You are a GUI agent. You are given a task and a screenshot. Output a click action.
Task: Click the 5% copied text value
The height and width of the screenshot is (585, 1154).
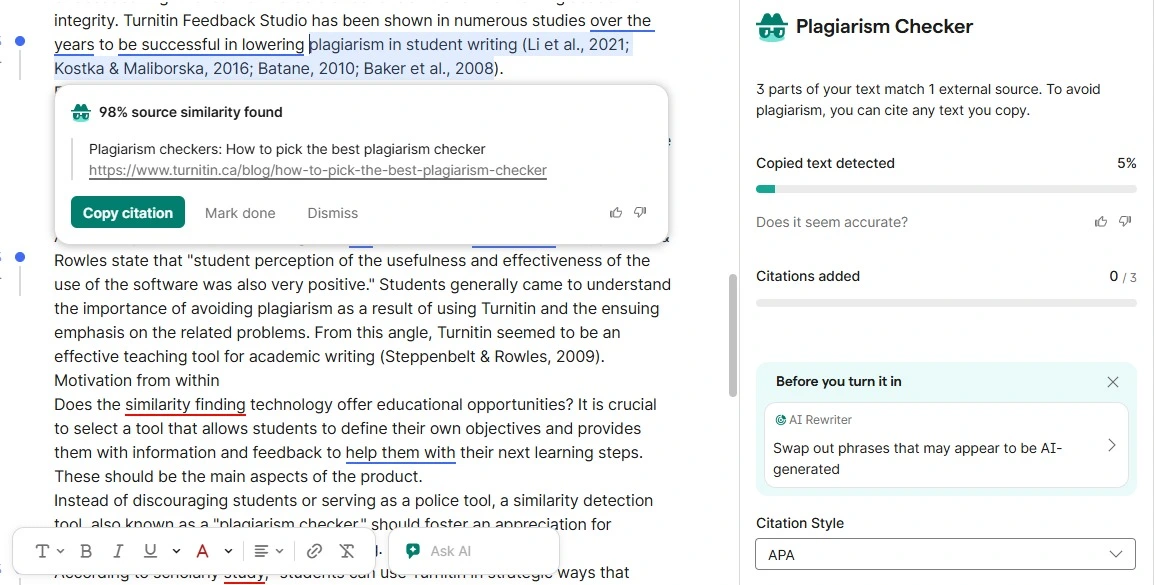[1127, 163]
